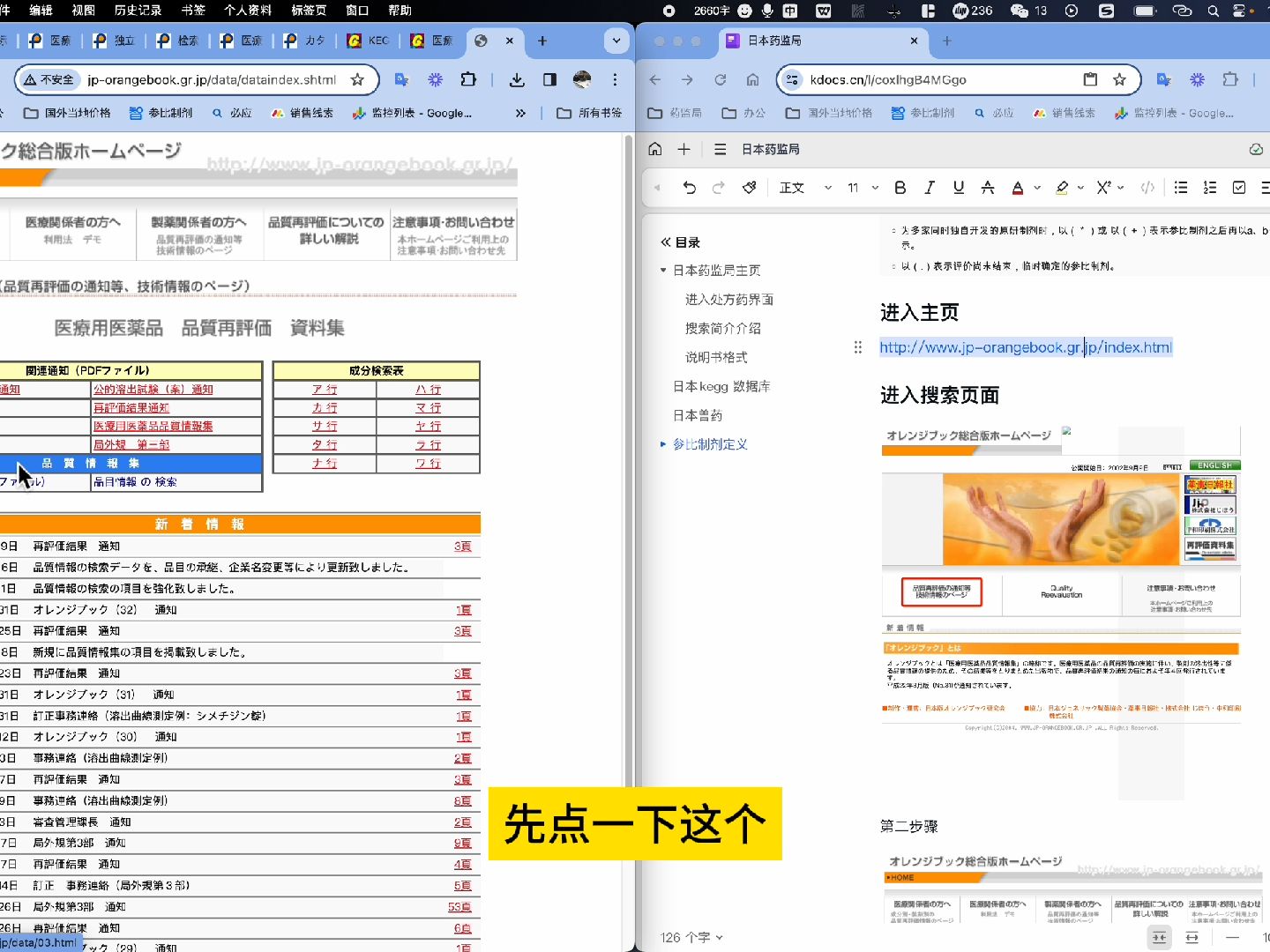Toggle italic formatting
1270x952 pixels.
tap(929, 187)
